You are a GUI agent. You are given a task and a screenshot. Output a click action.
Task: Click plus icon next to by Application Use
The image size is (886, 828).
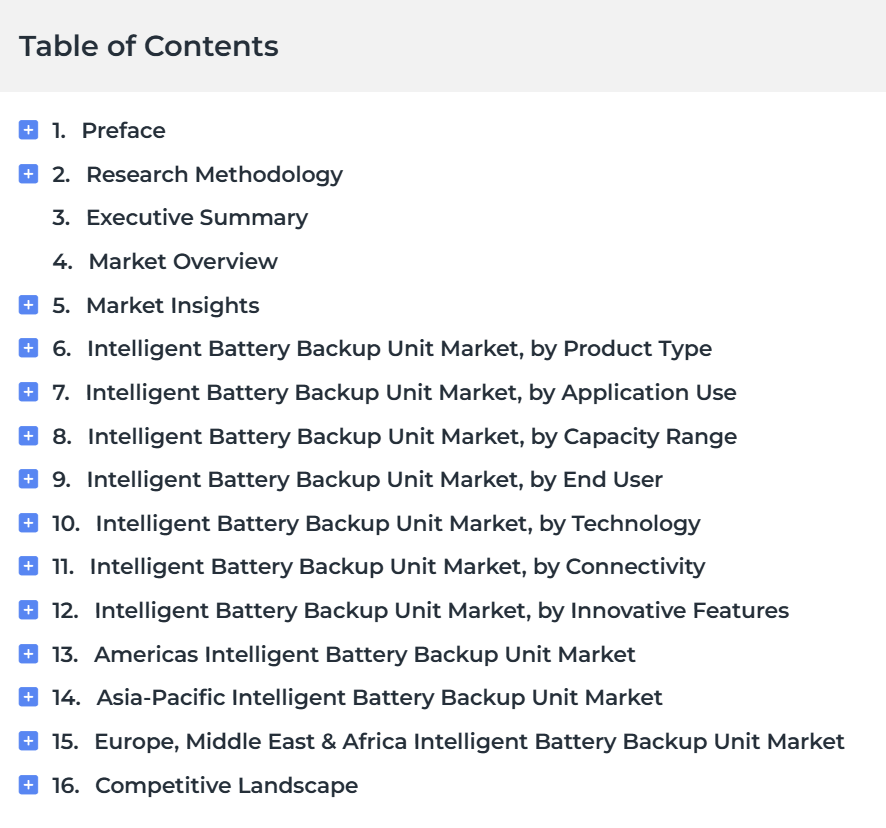(x=28, y=392)
